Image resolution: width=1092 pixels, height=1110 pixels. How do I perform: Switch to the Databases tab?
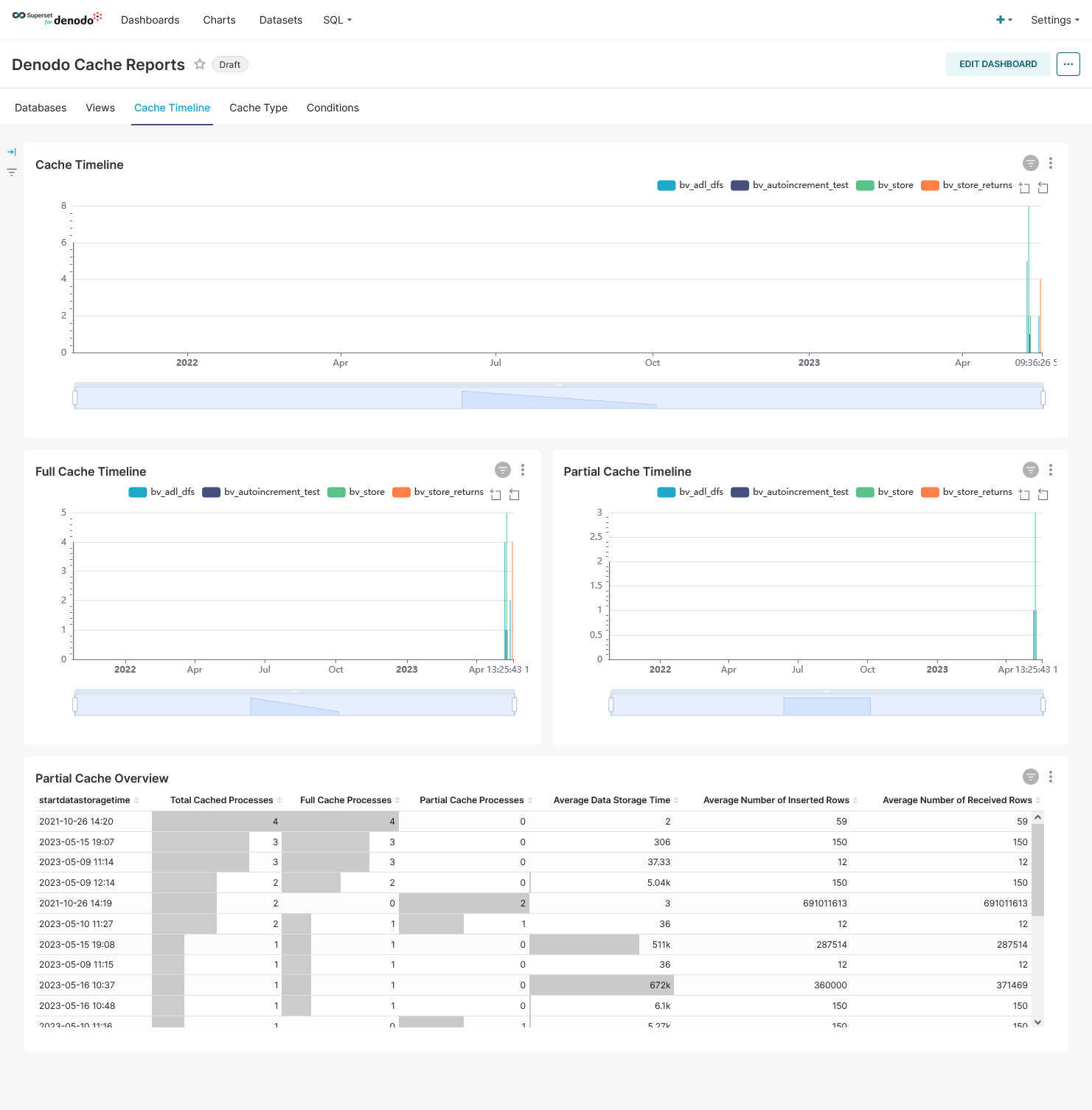pos(41,108)
